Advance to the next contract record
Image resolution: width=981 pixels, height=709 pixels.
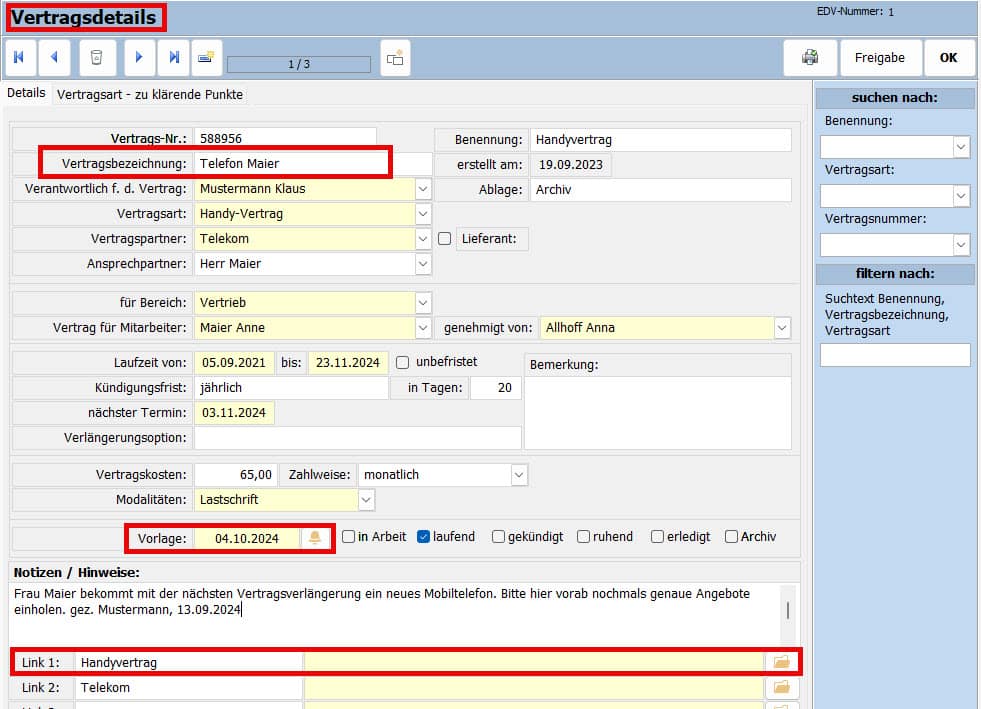pos(139,58)
